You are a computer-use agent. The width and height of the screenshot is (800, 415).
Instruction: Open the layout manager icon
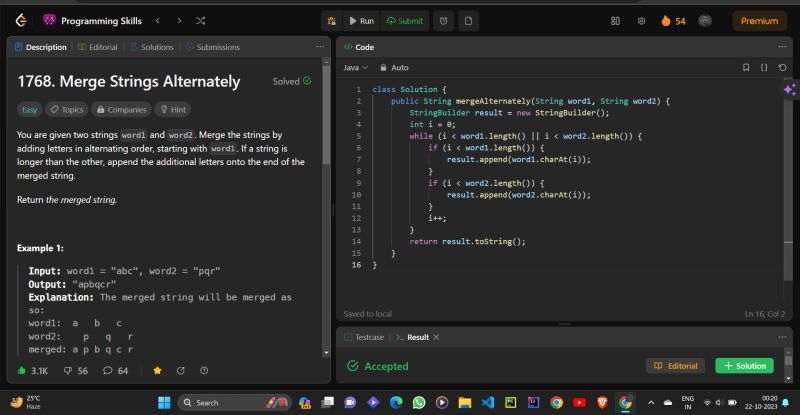(615, 21)
